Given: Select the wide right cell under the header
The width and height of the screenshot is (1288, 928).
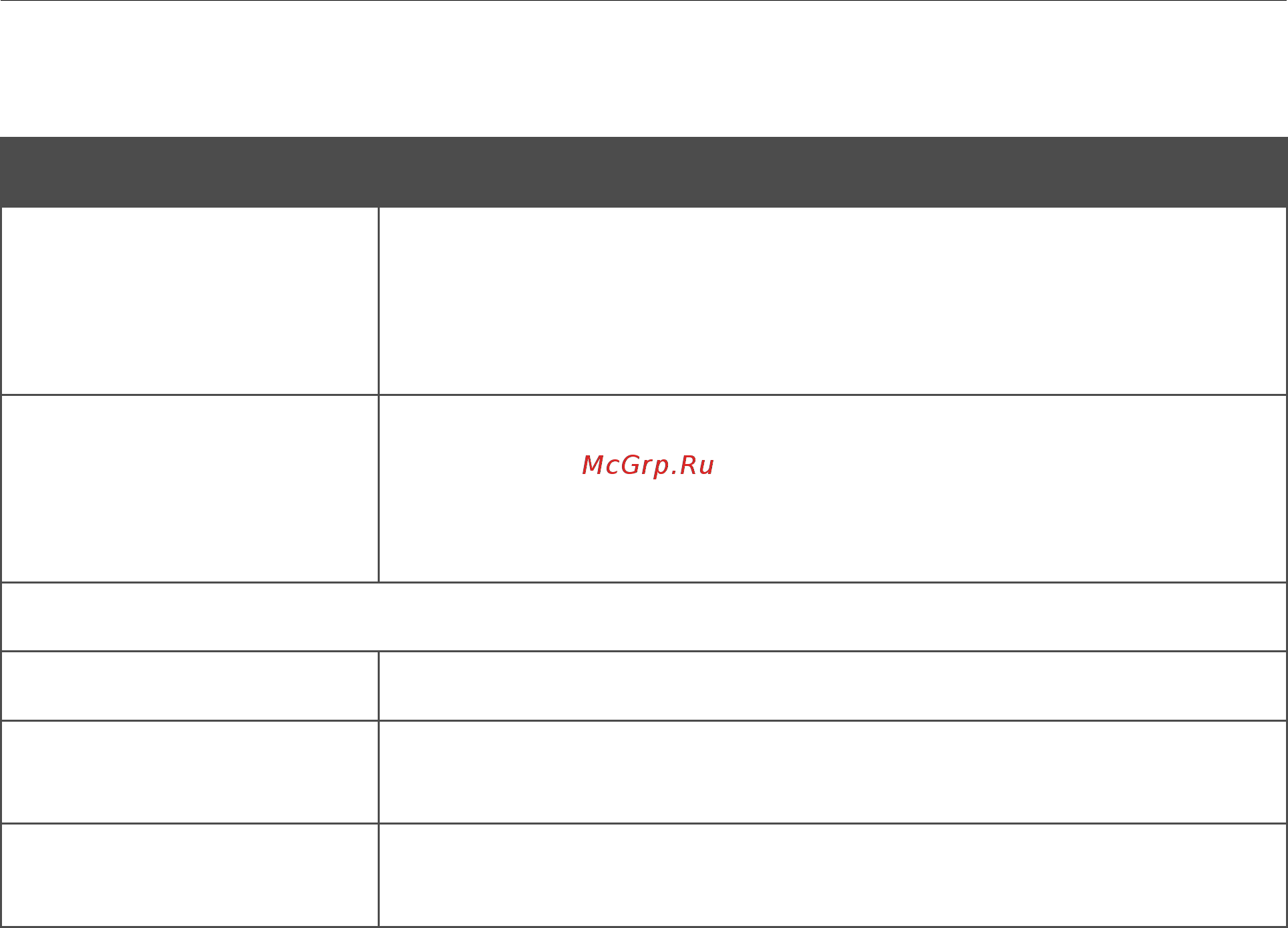Looking at the screenshot, I should click(833, 300).
